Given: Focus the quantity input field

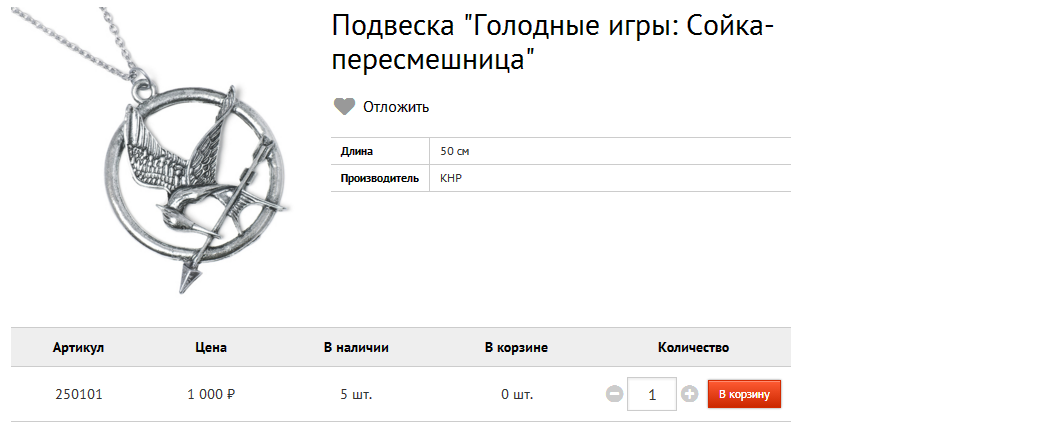Looking at the screenshot, I should (652, 394).
